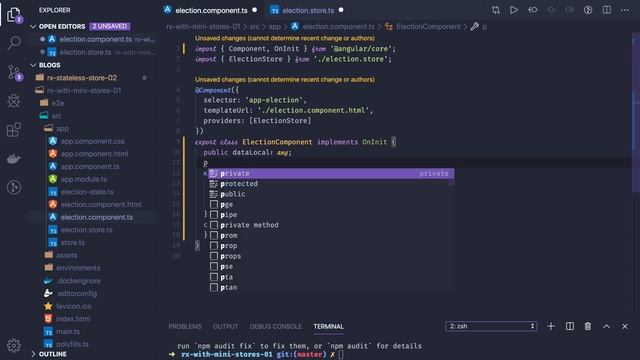
Task: Open the Run and Debug view
Action: (x=14, y=101)
